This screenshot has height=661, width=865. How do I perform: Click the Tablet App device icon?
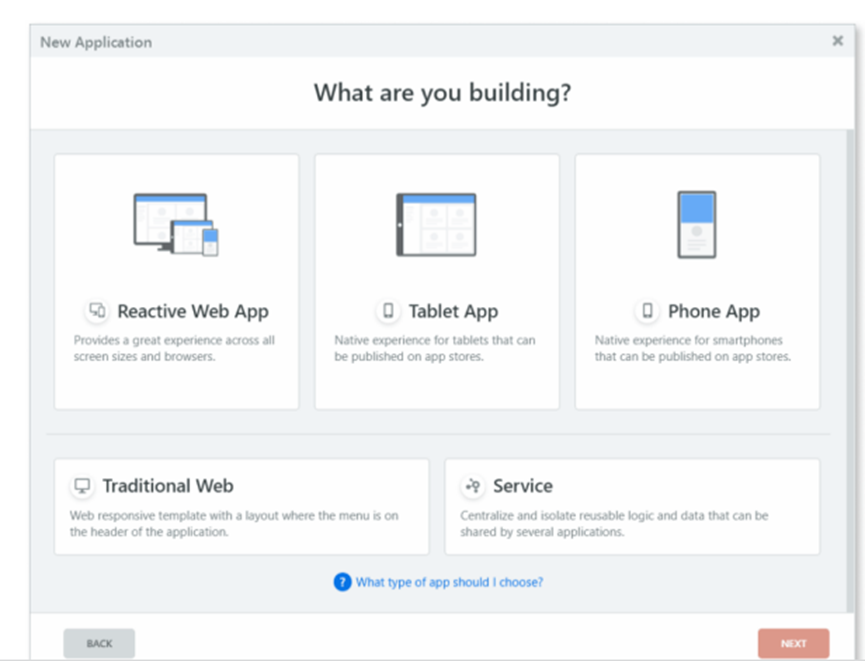coord(389,311)
